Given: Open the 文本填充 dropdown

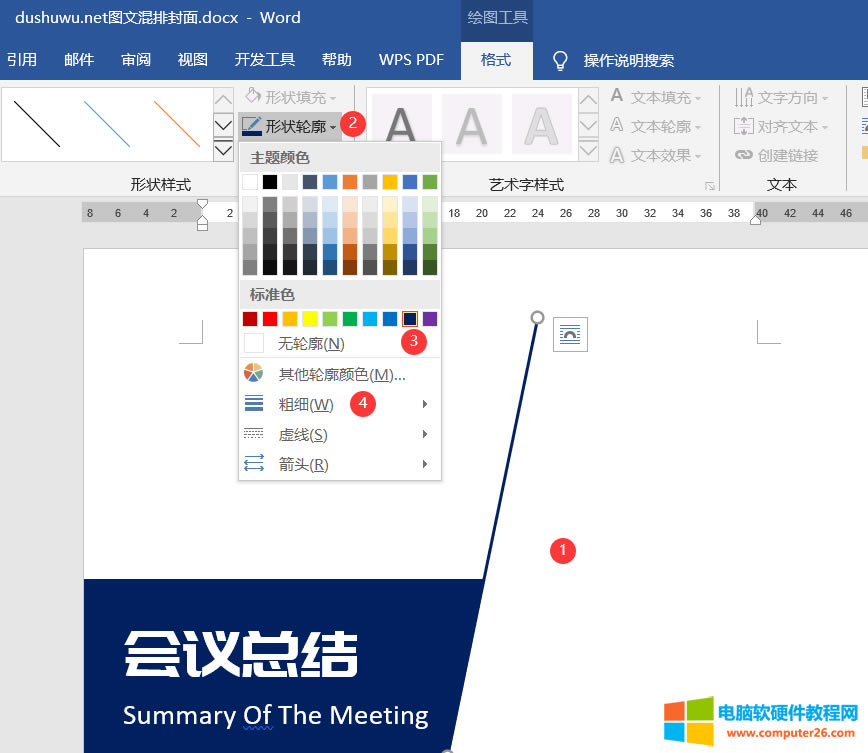Looking at the screenshot, I should [x=656, y=97].
